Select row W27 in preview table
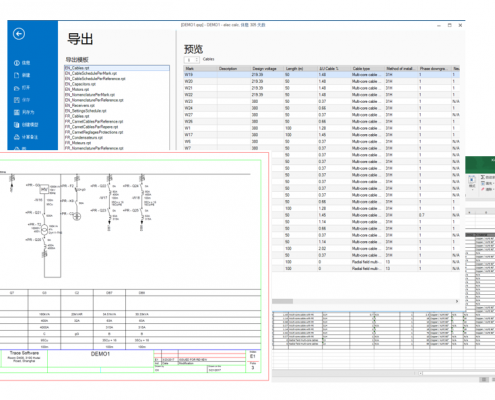 [x=322, y=115]
